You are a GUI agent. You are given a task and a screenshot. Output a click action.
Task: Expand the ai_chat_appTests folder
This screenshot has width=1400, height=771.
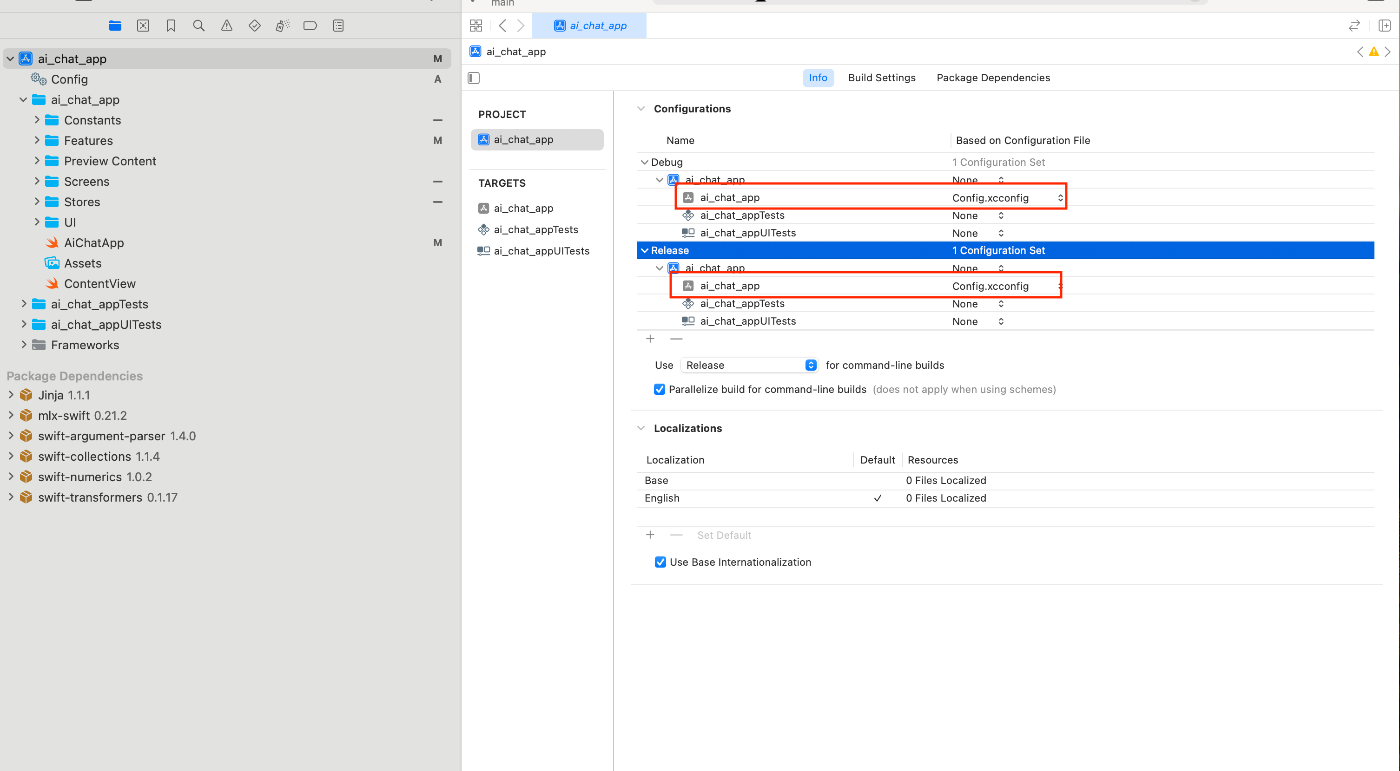[24, 304]
